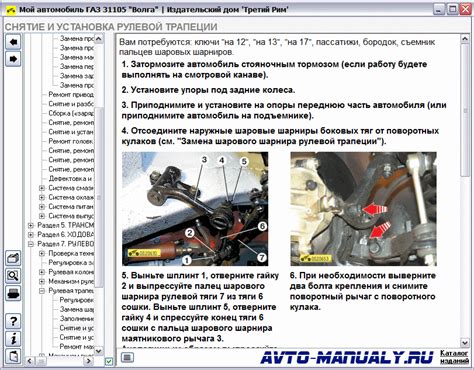Click the tree pane vertical scrollbar thumb
This screenshot has width=474, height=370.
click(99, 197)
